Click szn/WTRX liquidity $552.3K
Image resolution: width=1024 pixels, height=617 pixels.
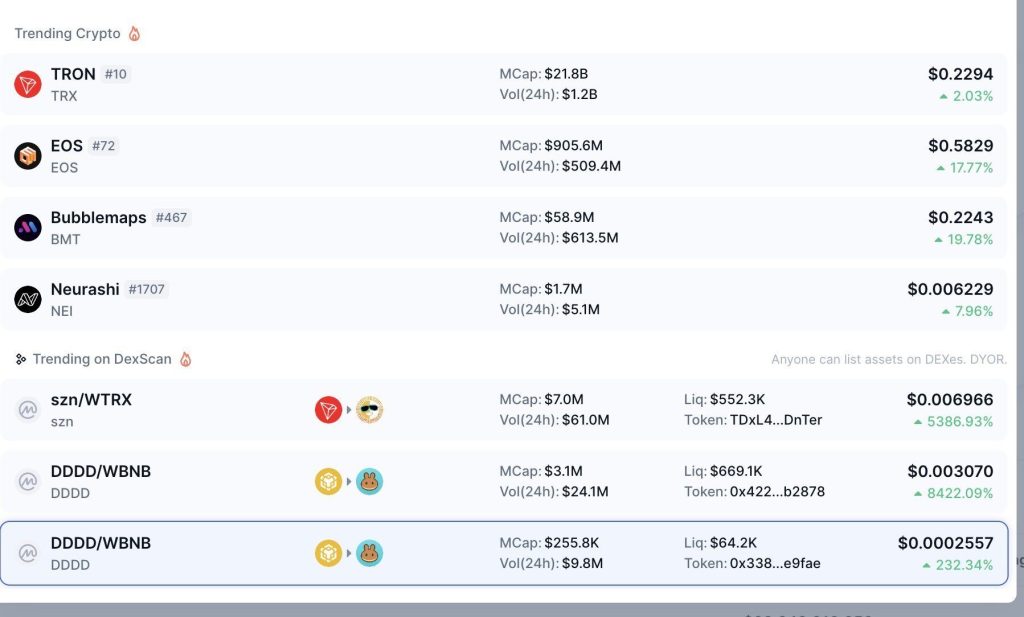click(x=737, y=400)
